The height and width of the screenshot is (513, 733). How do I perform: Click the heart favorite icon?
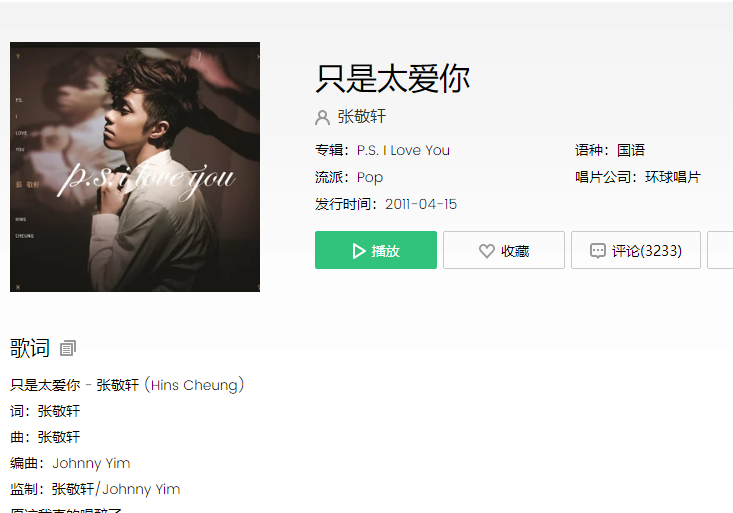coord(487,251)
